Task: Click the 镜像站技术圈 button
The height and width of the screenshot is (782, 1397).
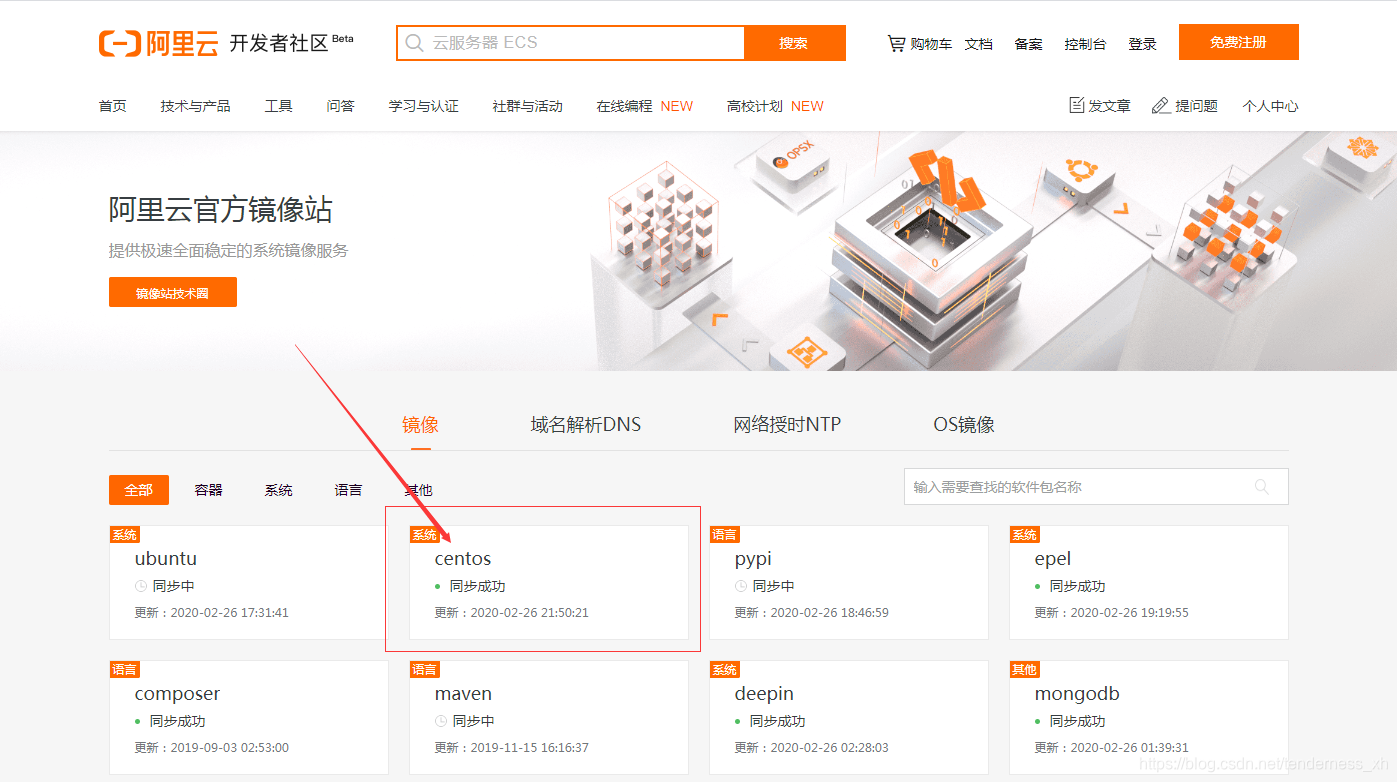Action: [173, 292]
